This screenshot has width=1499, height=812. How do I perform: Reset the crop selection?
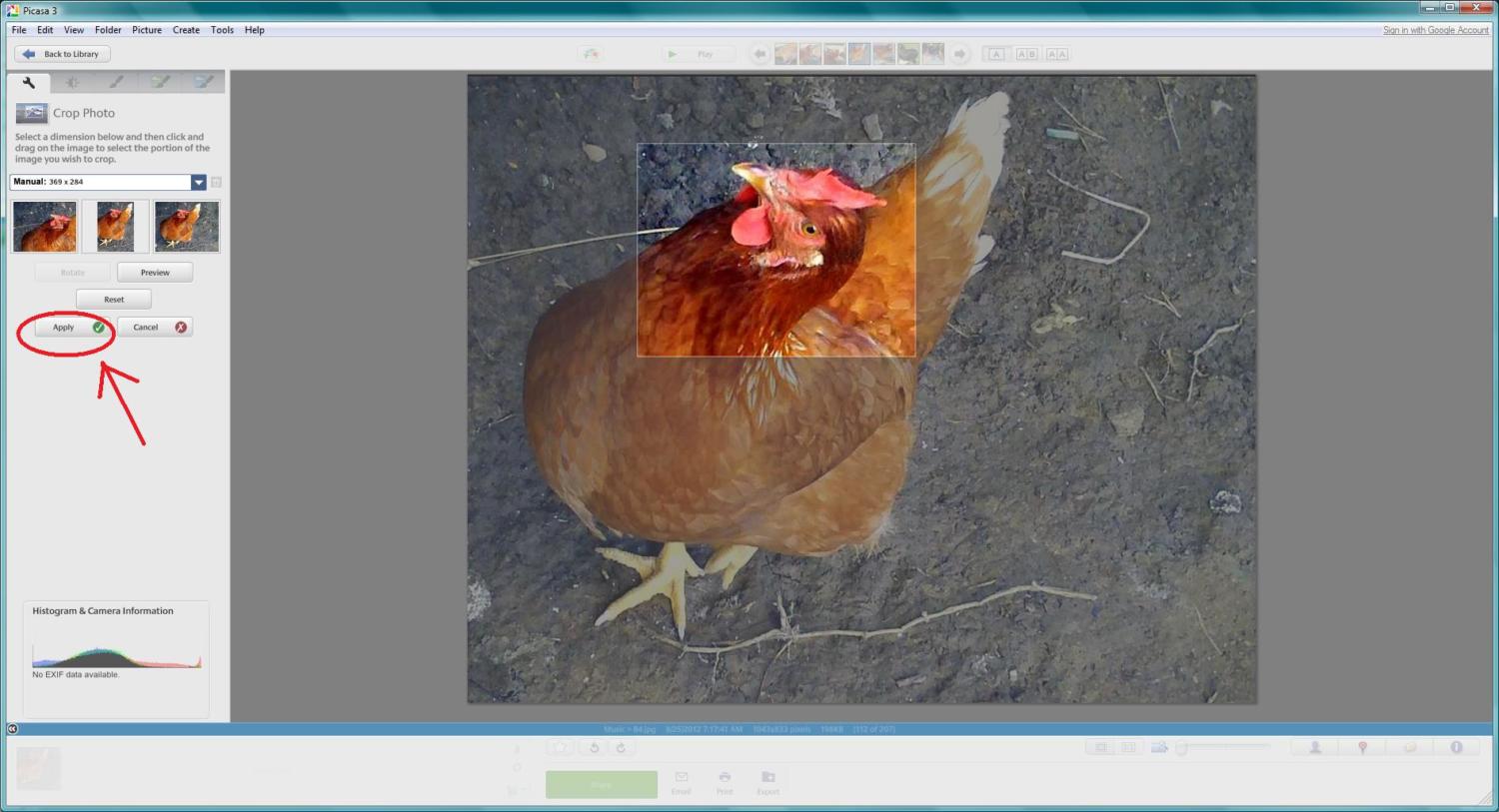tap(114, 300)
